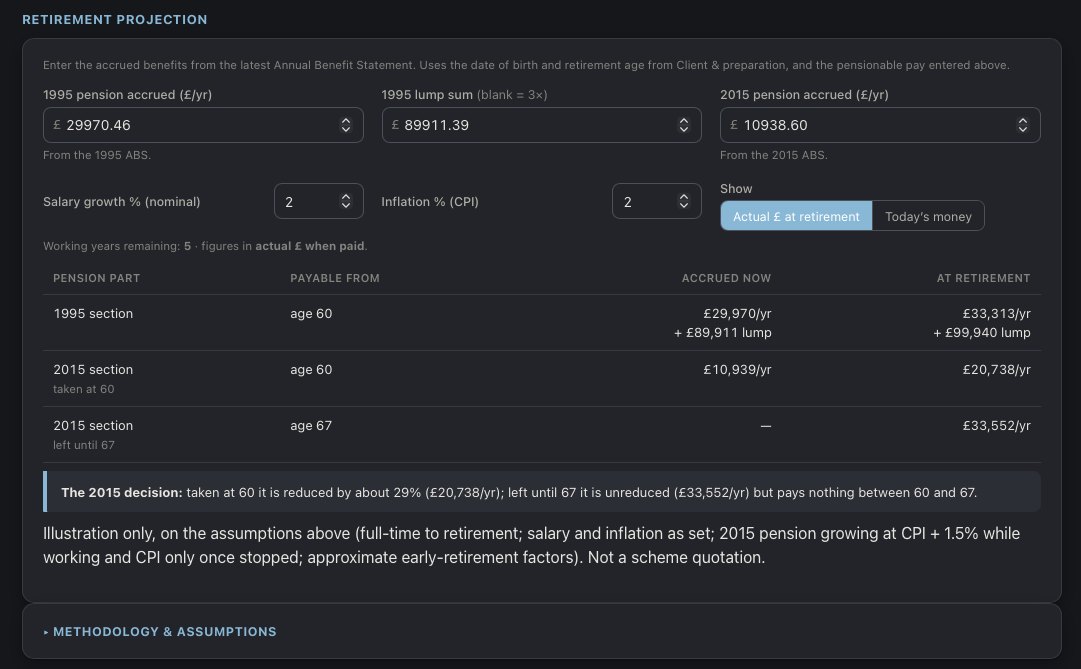Click the At Retirement column header

click(x=983, y=278)
